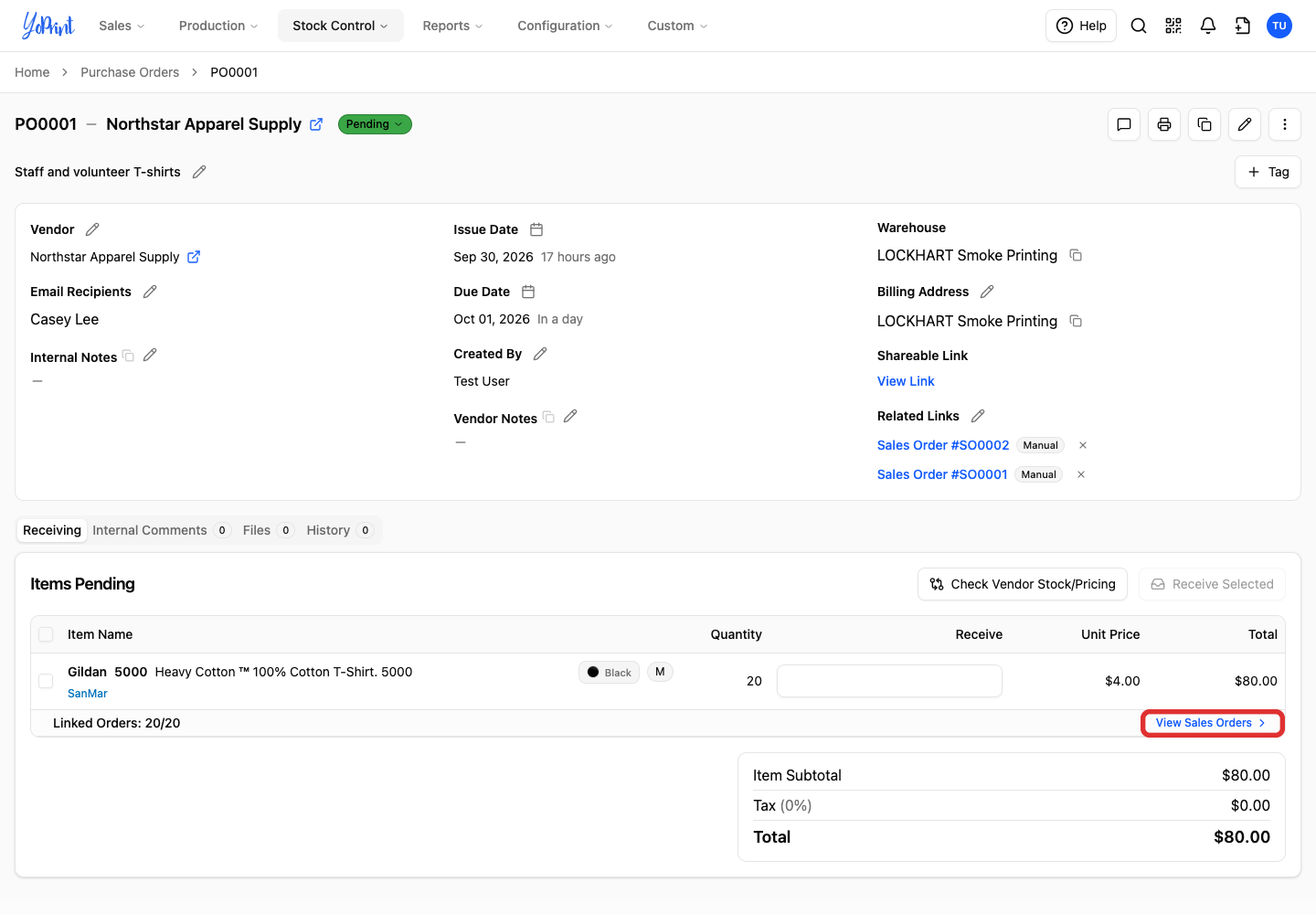The width and height of the screenshot is (1316, 914).
Task: Select the Receiving tab
Action: 52,530
